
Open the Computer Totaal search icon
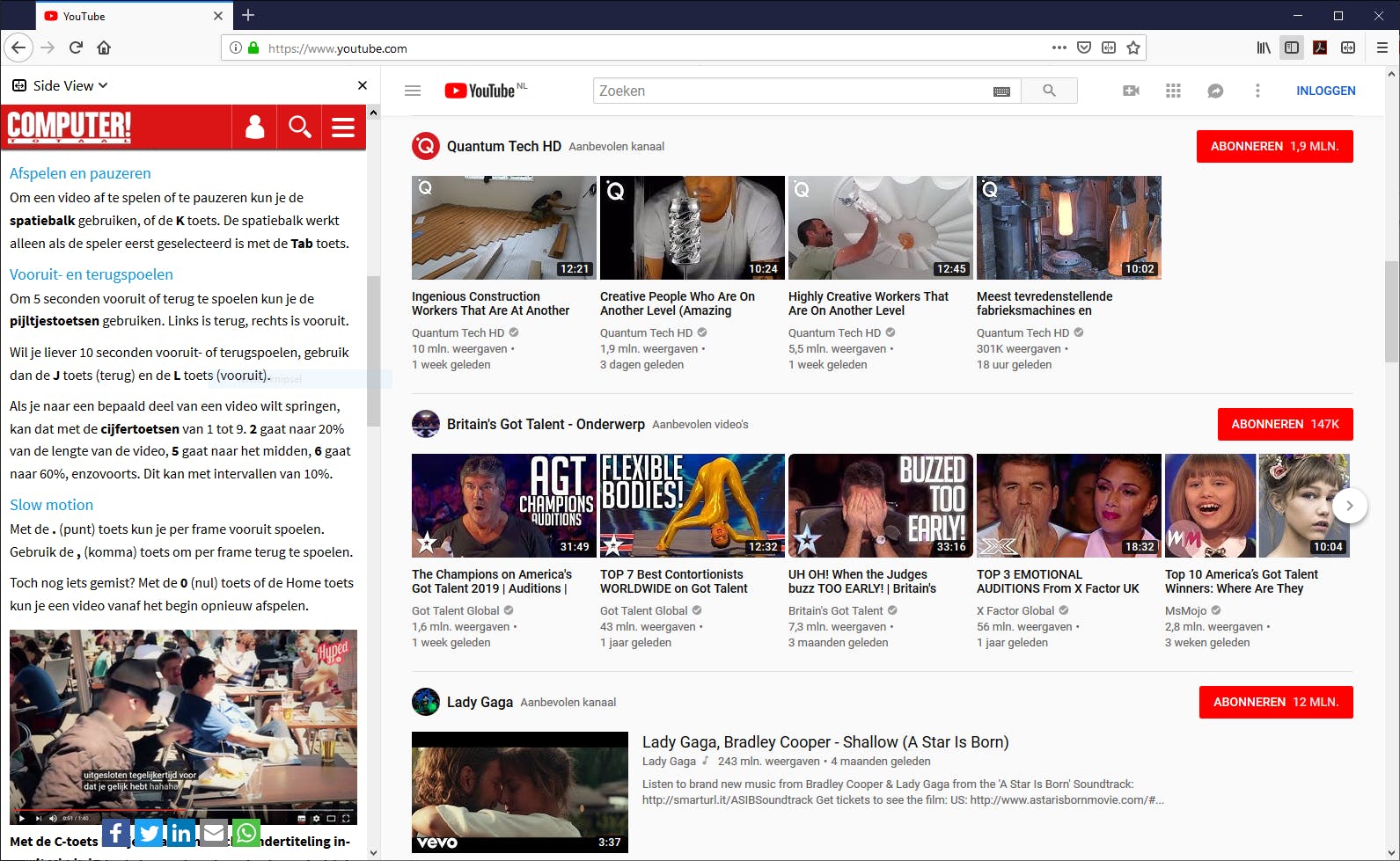[x=299, y=128]
